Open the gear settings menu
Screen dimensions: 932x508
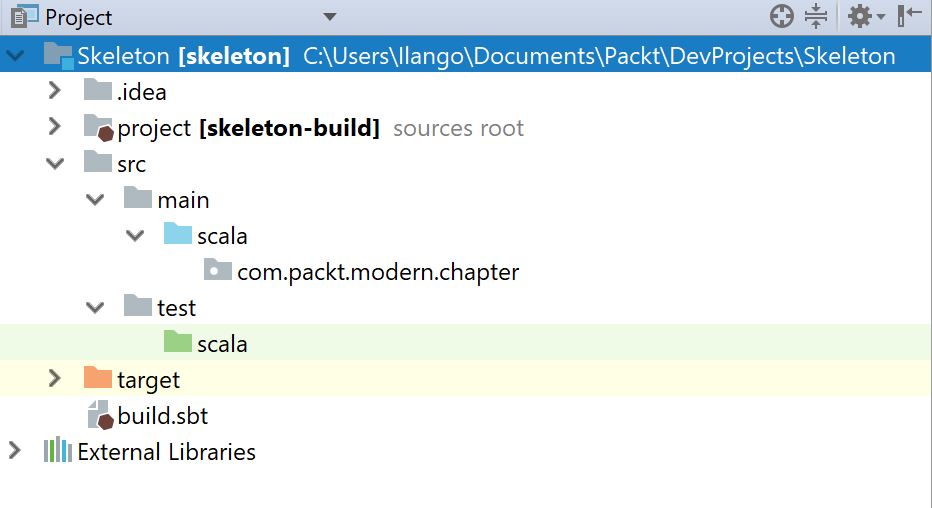pyautogui.click(x=865, y=16)
